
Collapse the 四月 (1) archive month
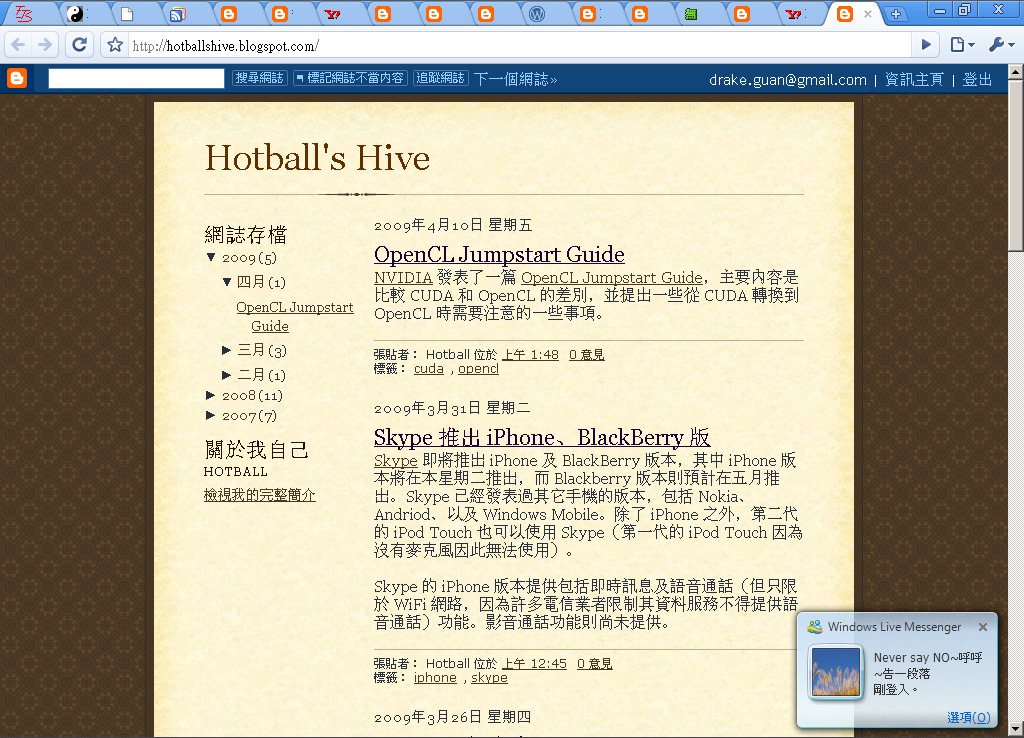click(x=227, y=282)
